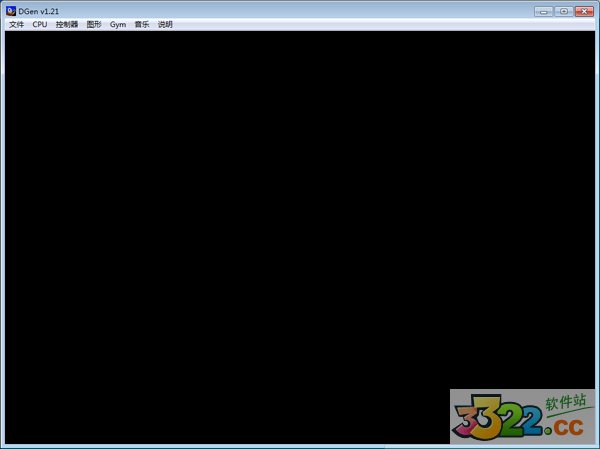Click the DGen app icon in title bar

(x=10, y=10)
